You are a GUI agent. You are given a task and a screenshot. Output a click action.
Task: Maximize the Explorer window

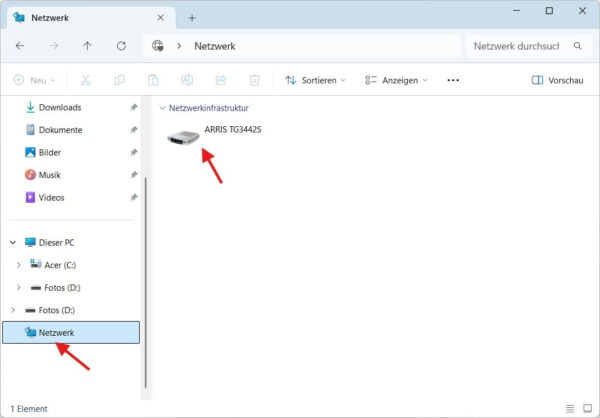point(549,11)
